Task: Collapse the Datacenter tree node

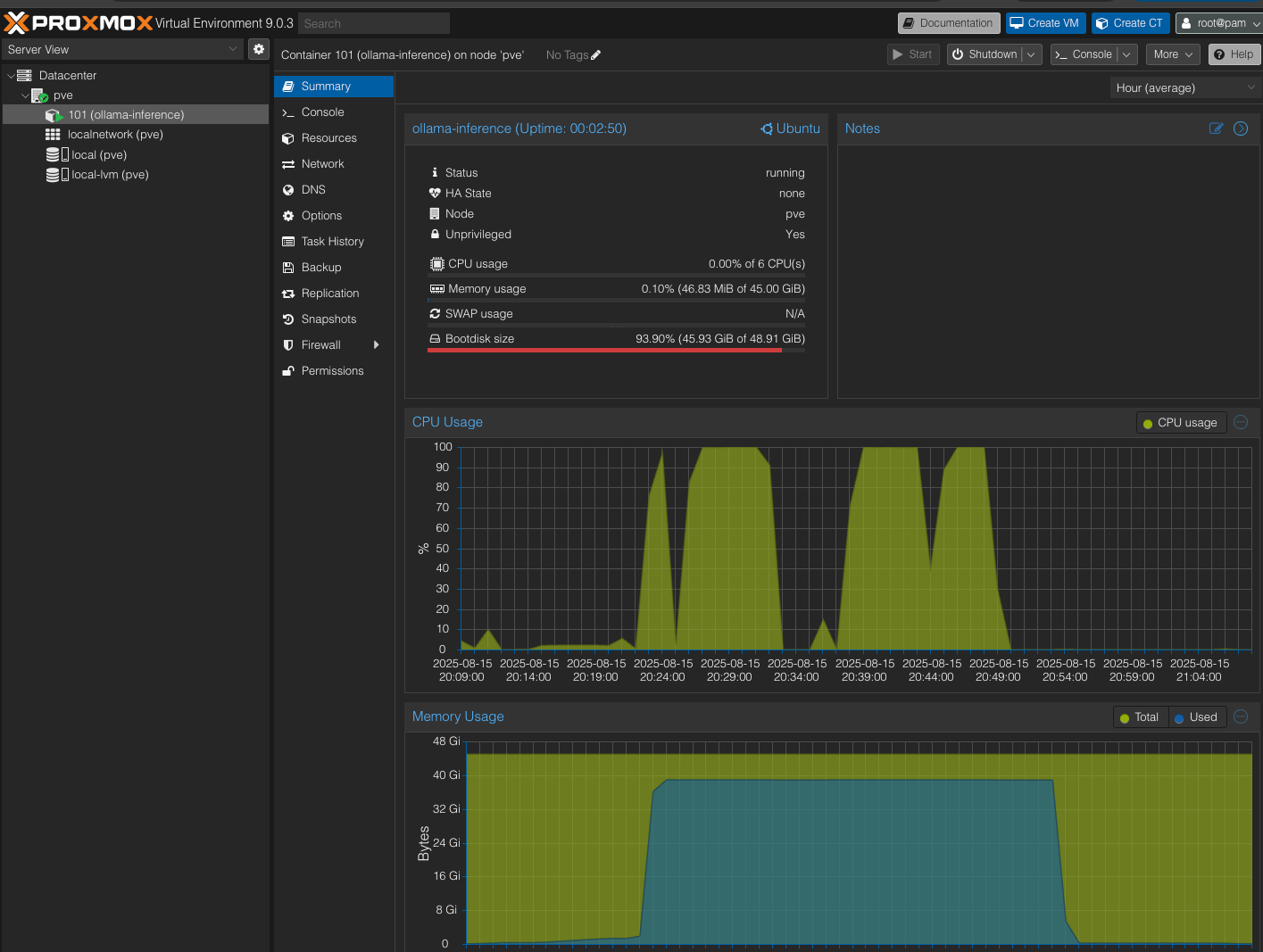Action: pyautogui.click(x=11, y=76)
